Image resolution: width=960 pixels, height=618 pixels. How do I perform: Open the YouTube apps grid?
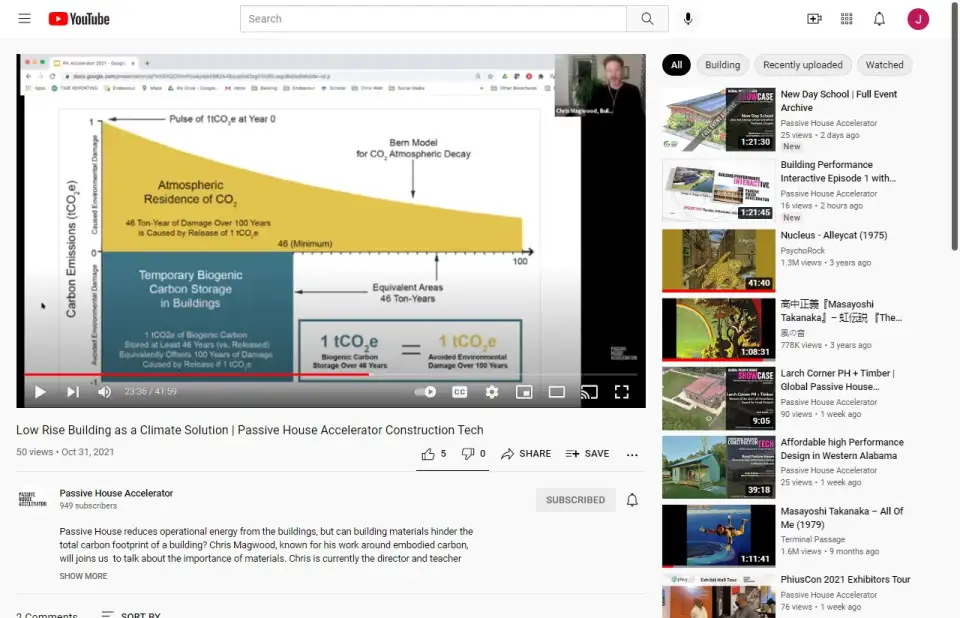(x=847, y=19)
